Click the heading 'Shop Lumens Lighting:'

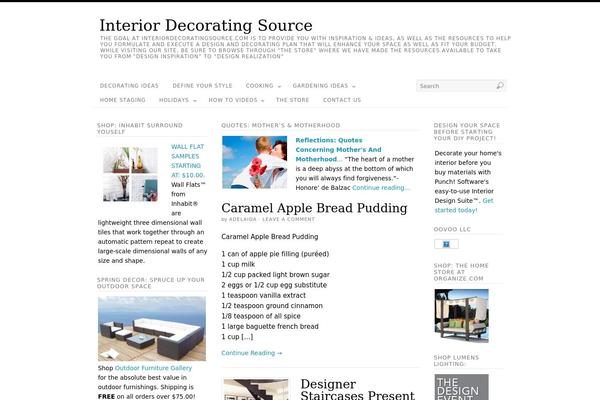(x=456, y=361)
